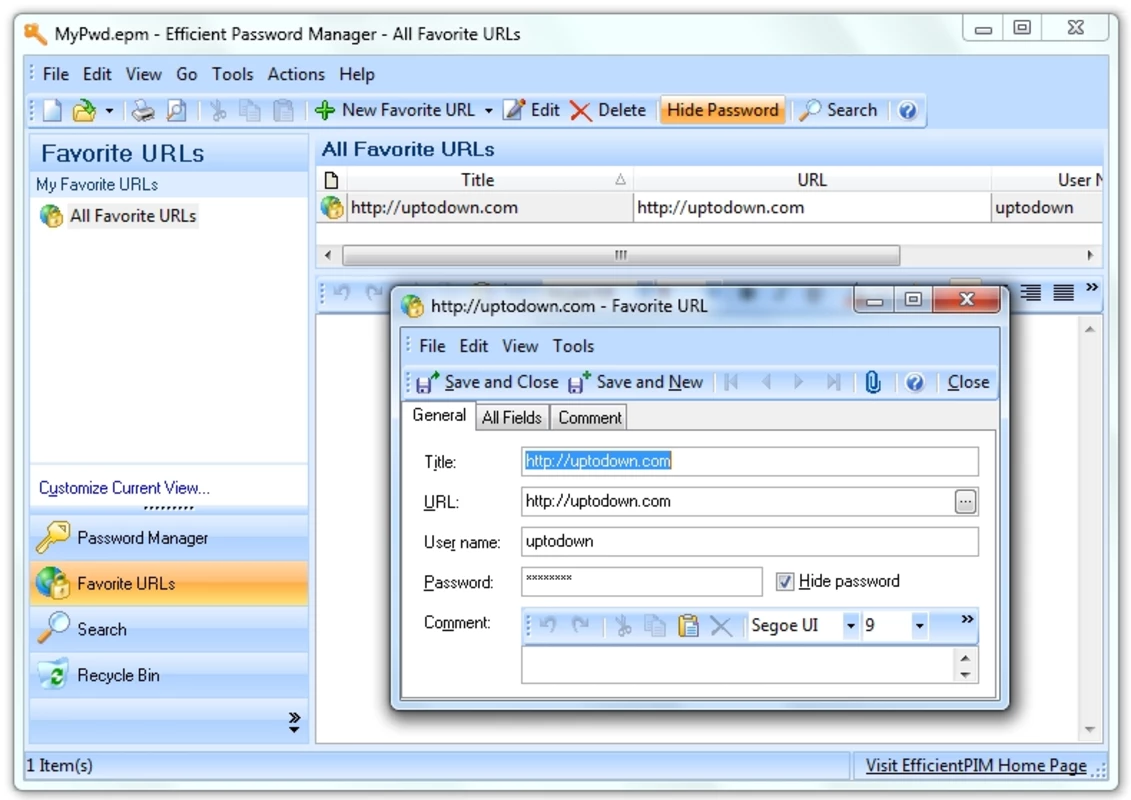Click the New document icon in main toolbar
Screen dimensions: 1131x800
(53, 110)
